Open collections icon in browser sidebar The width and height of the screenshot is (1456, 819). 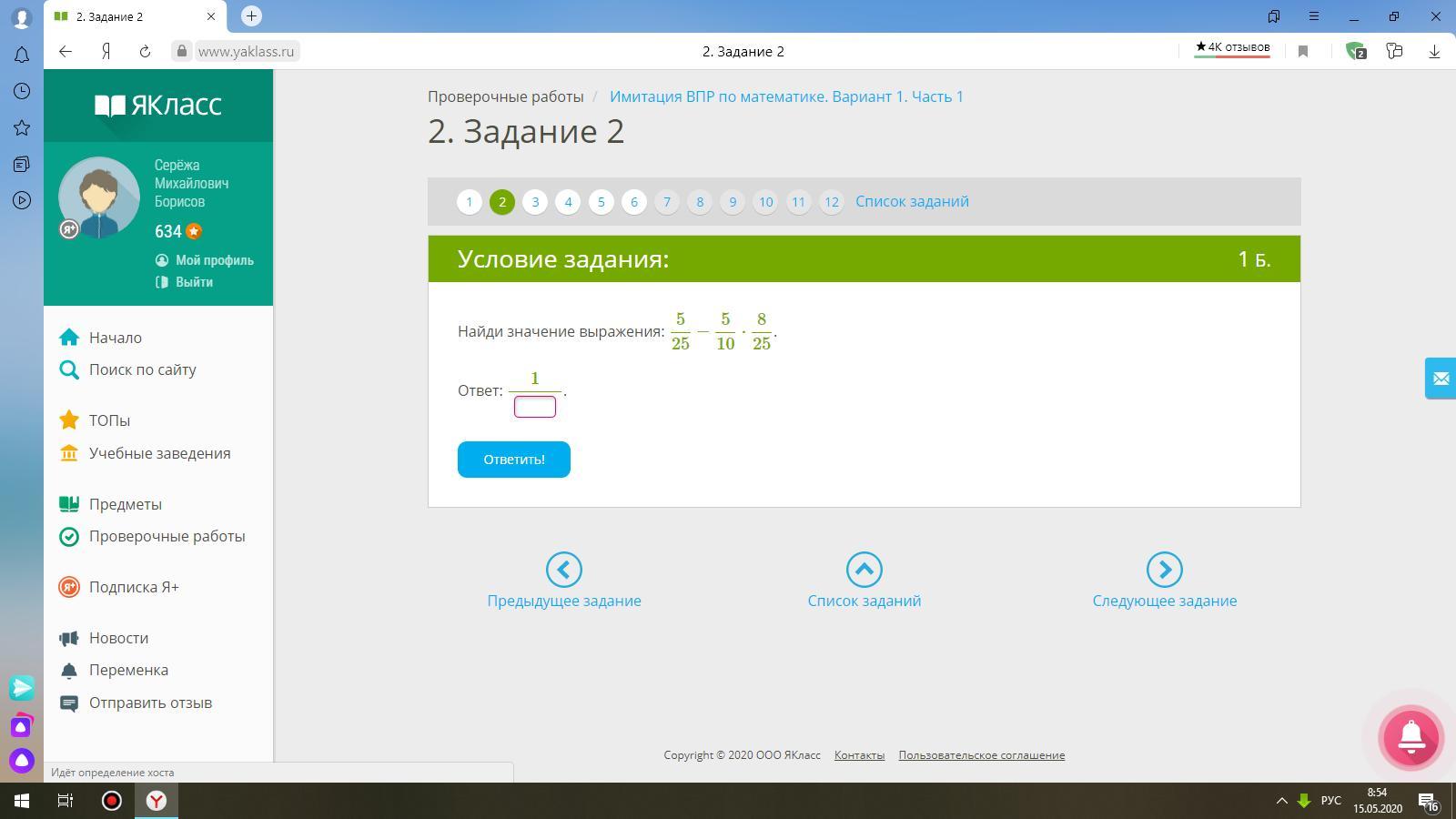22,164
